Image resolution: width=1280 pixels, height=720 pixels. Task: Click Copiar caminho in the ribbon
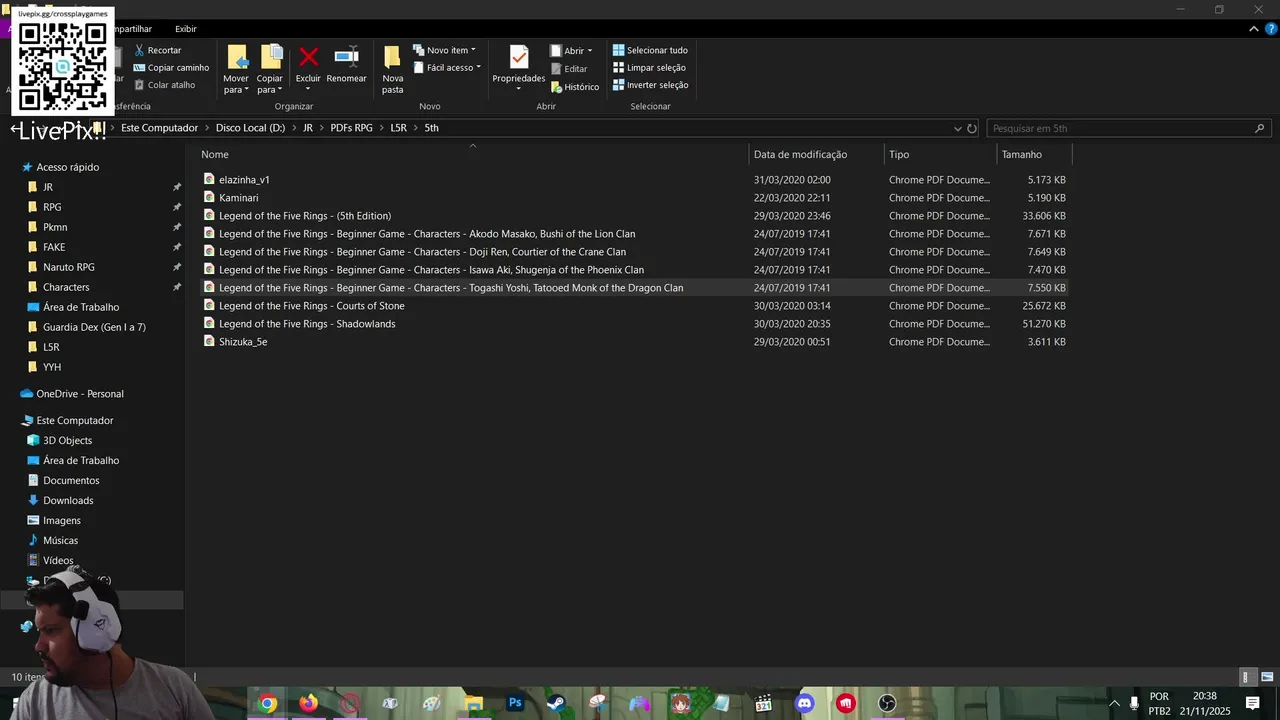pos(171,68)
